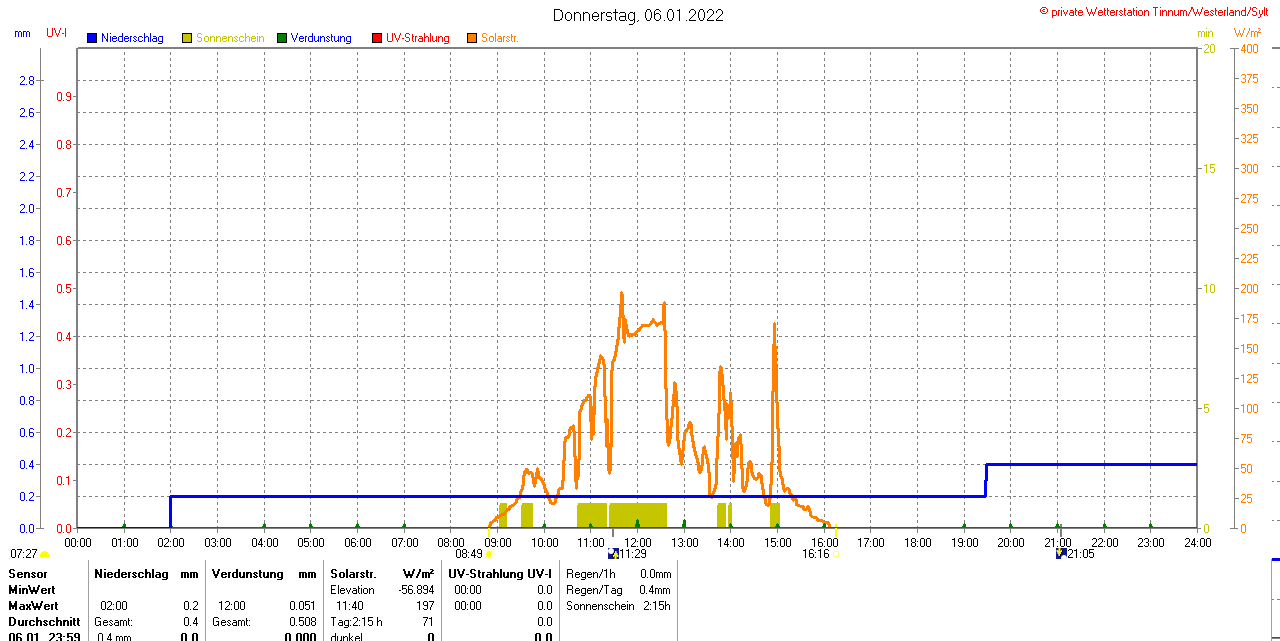The height and width of the screenshot is (641, 1280).
Task: Click the sun icon next to 08:49
Action: 489,554
